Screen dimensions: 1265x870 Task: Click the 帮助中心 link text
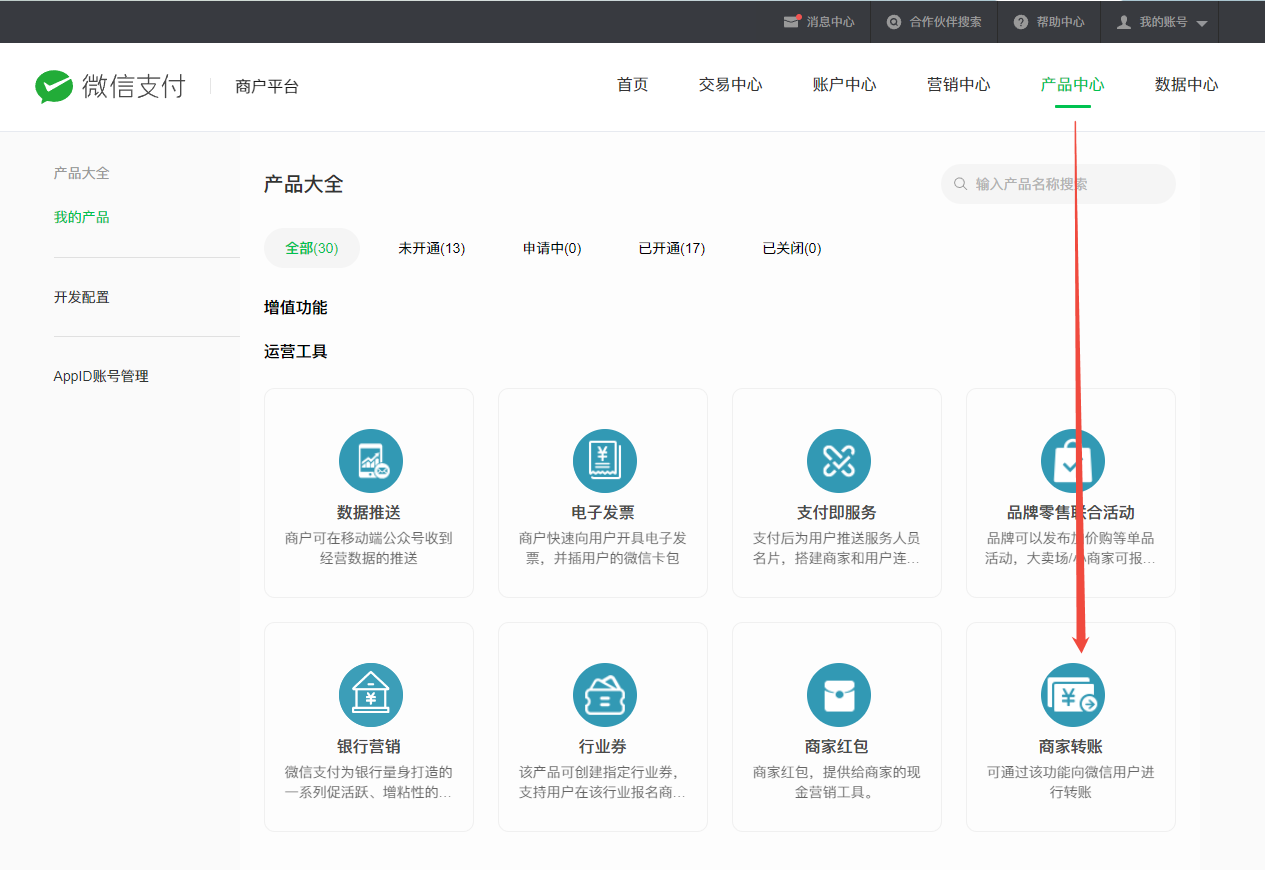[x=1061, y=22]
